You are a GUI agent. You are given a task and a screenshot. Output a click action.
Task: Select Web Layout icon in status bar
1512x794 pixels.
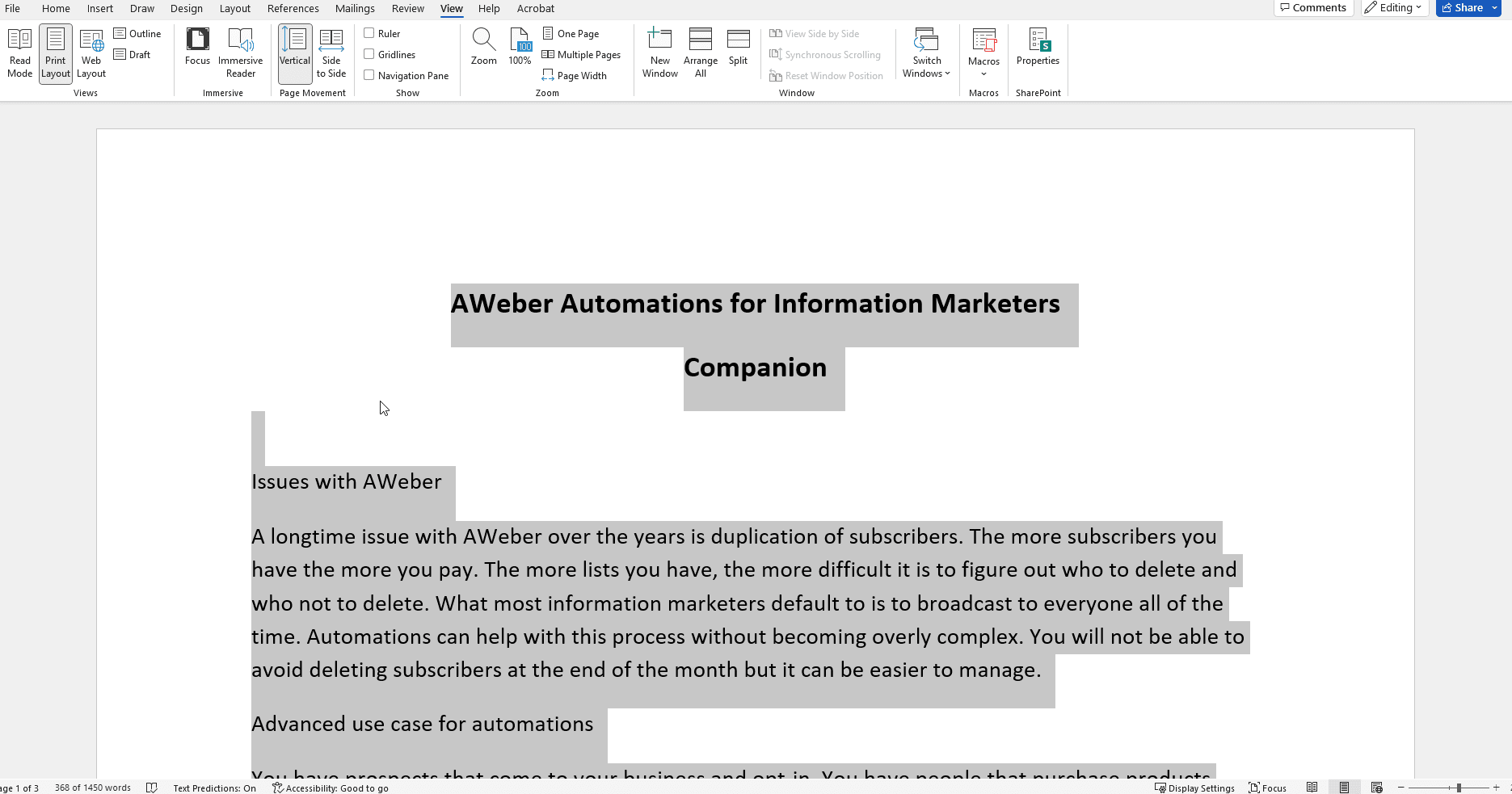[x=1377, y=788]
